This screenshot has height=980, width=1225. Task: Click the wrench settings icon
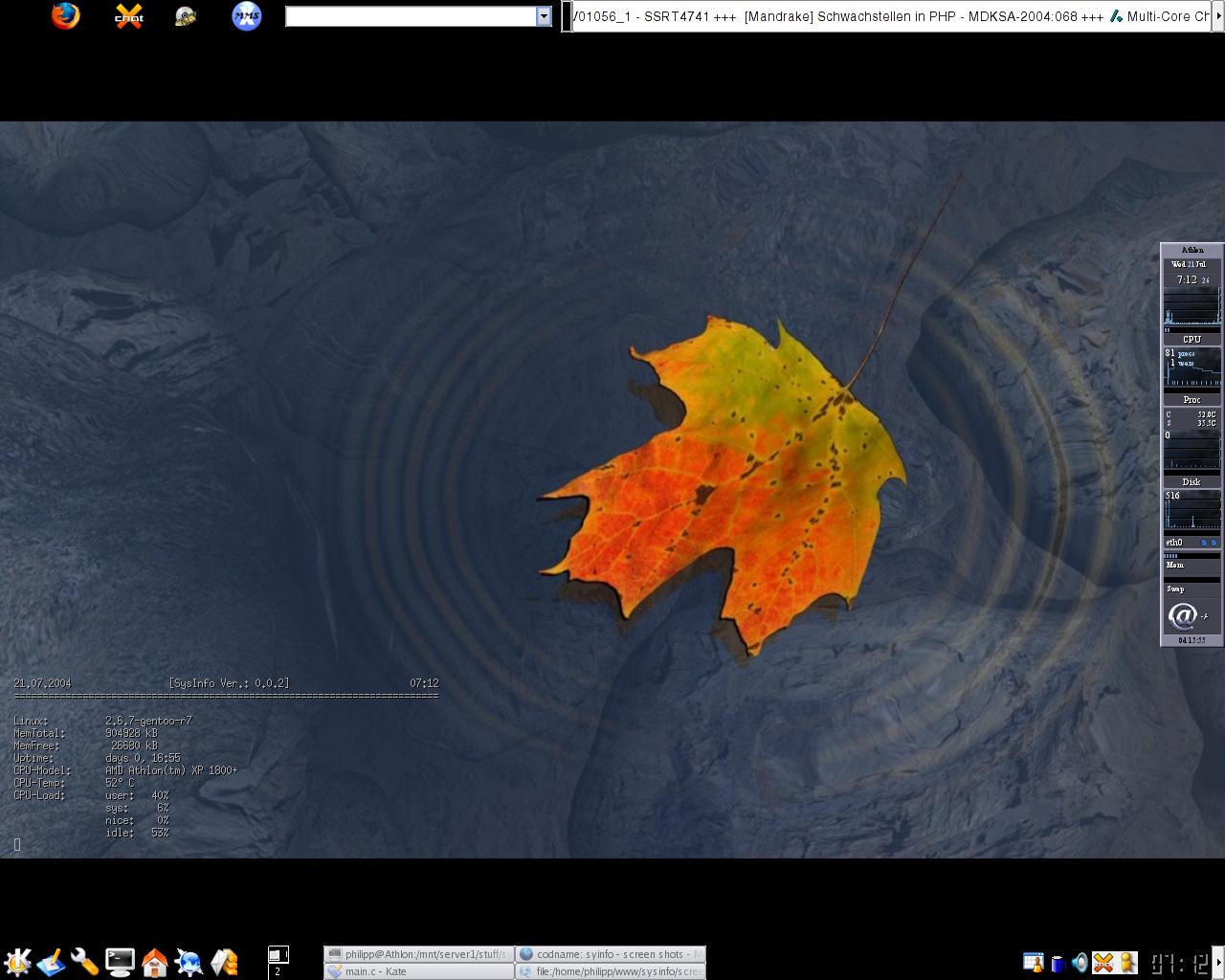tap(85, 962)
